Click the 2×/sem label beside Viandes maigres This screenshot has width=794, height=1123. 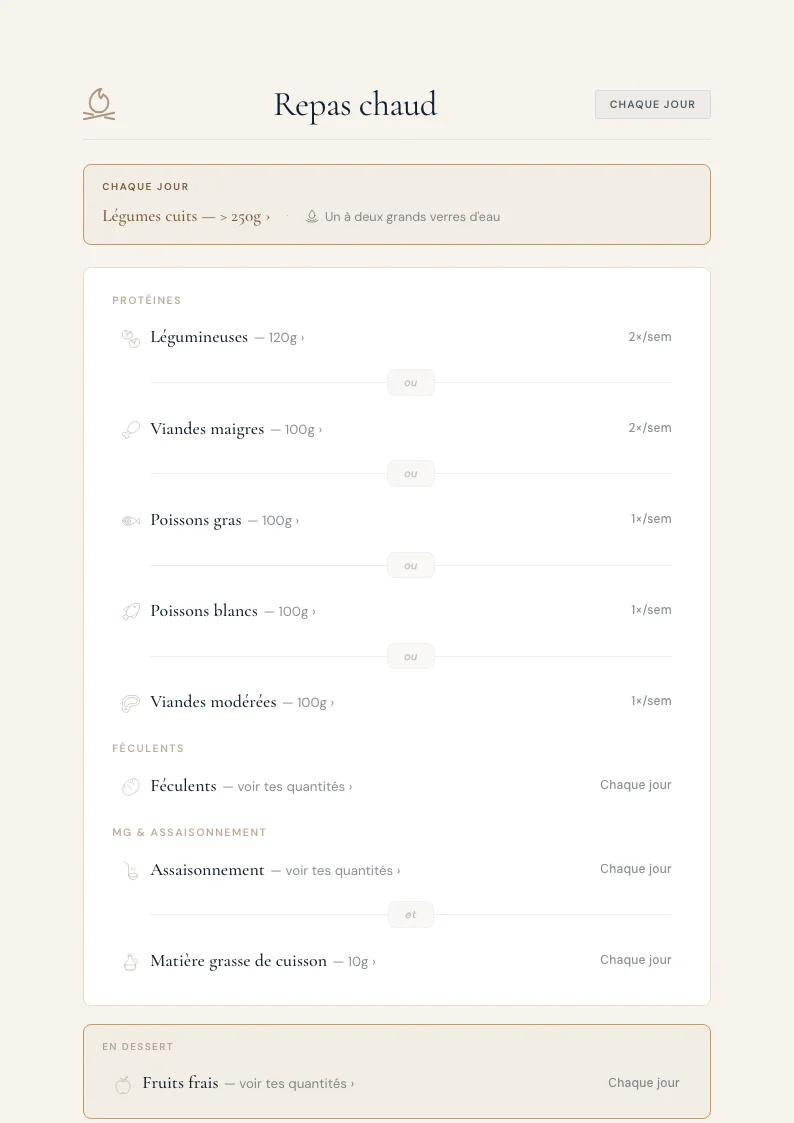click(x=651, y=428)
